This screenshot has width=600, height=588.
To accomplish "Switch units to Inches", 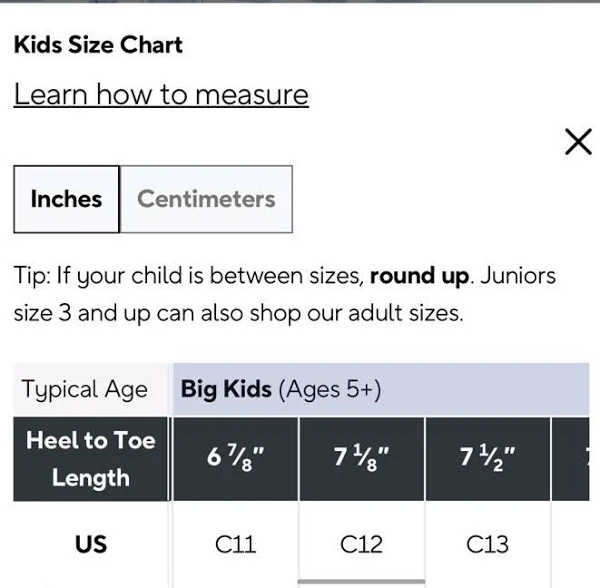I will pyautogui.click(x=66, y=199).
